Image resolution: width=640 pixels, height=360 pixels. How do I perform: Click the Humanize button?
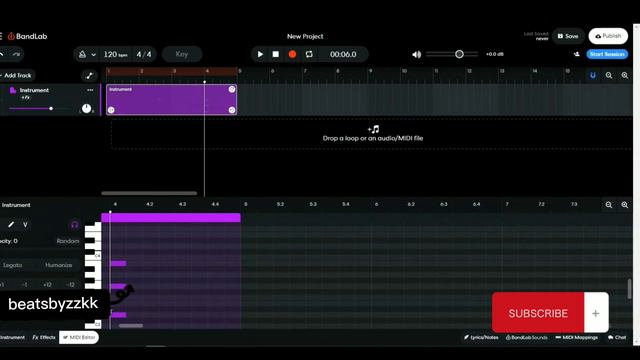point(59,265)
